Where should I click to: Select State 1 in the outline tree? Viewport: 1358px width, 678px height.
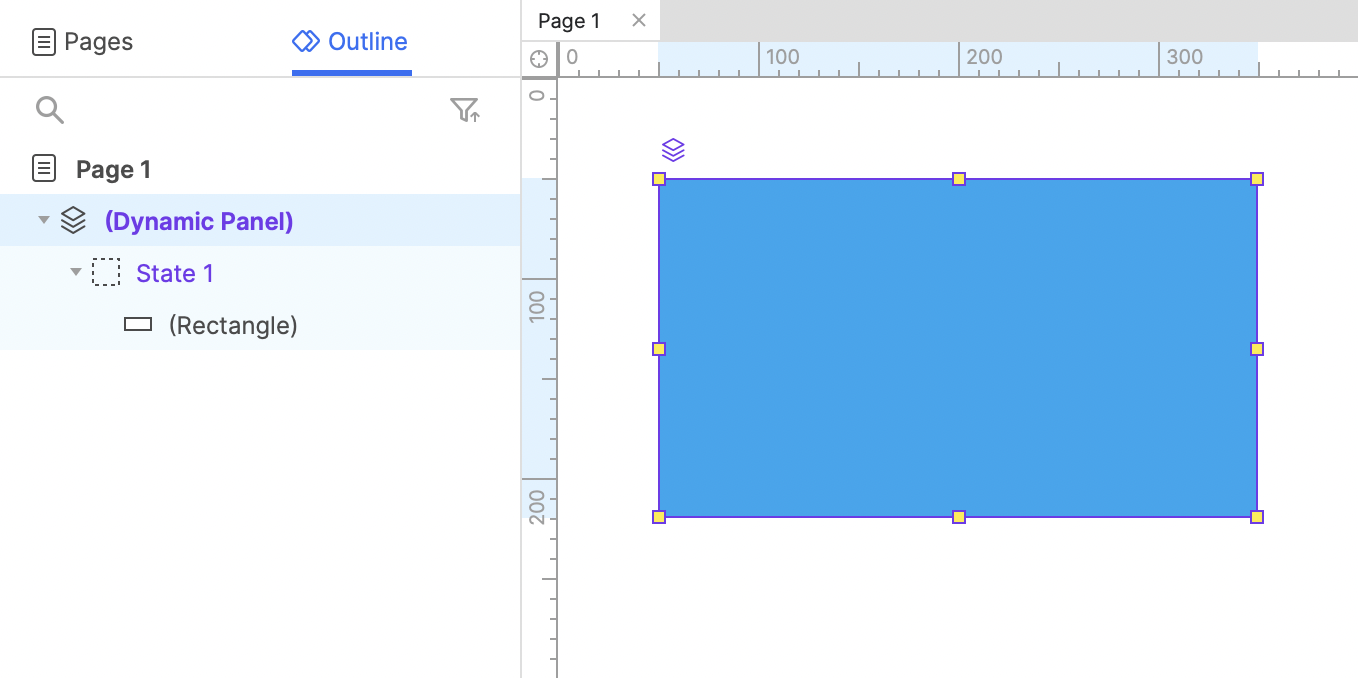pyautogui.click(x=175, y=273)
